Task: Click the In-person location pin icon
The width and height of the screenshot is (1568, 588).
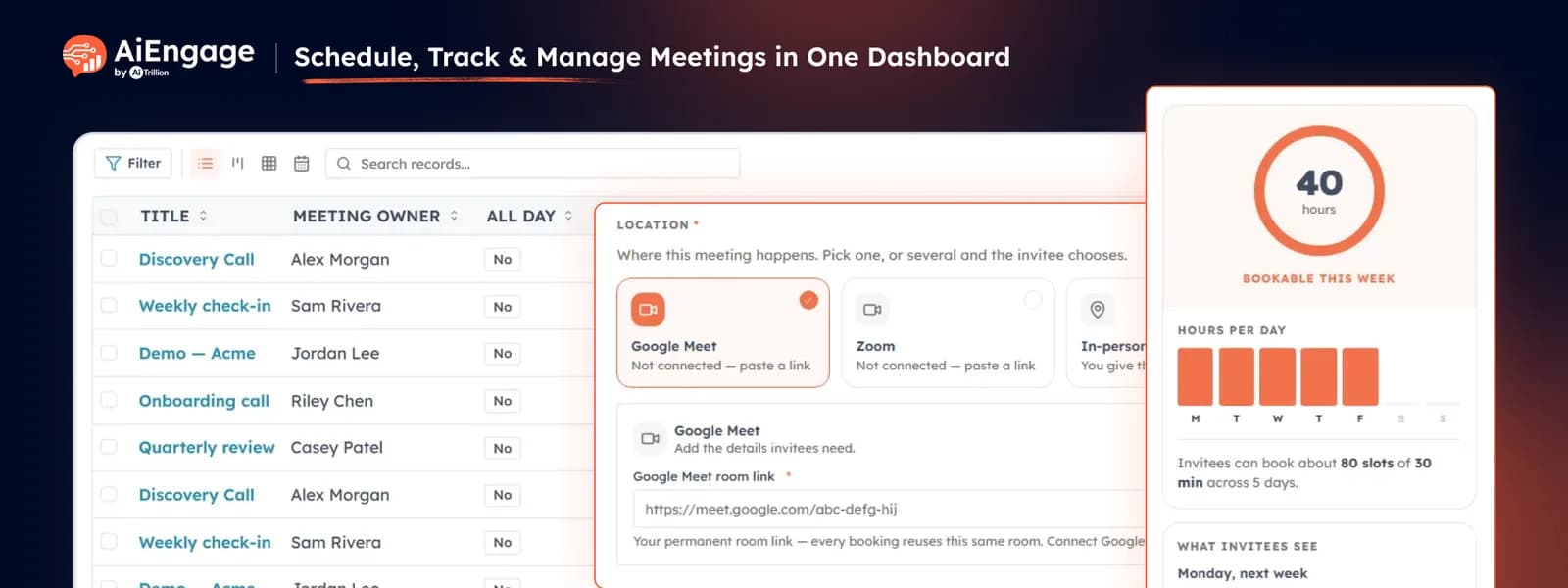Action: (x=1098, y=310)
